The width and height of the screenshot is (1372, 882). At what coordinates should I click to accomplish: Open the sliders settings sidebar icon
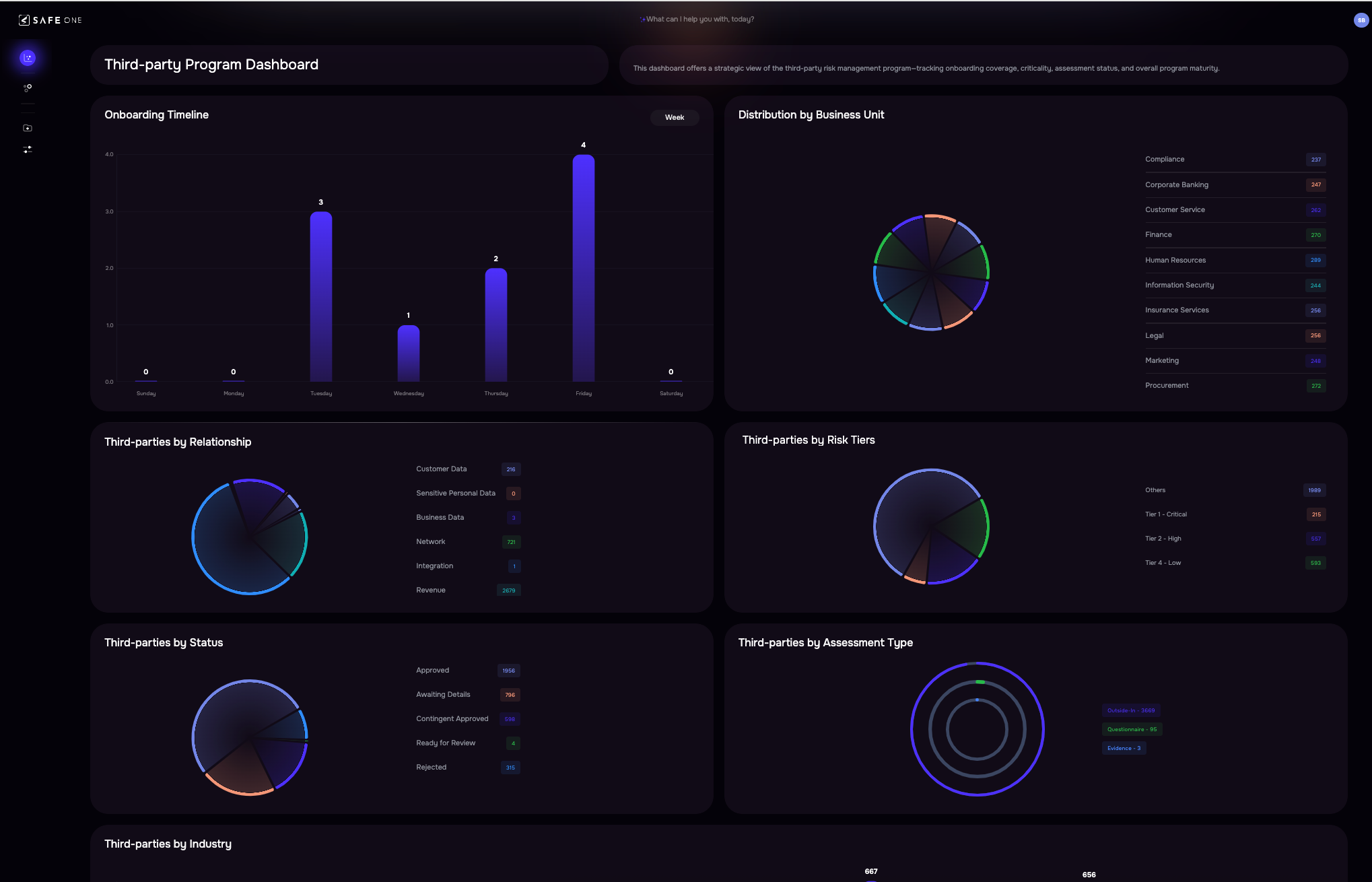click(x=28, y=149)
